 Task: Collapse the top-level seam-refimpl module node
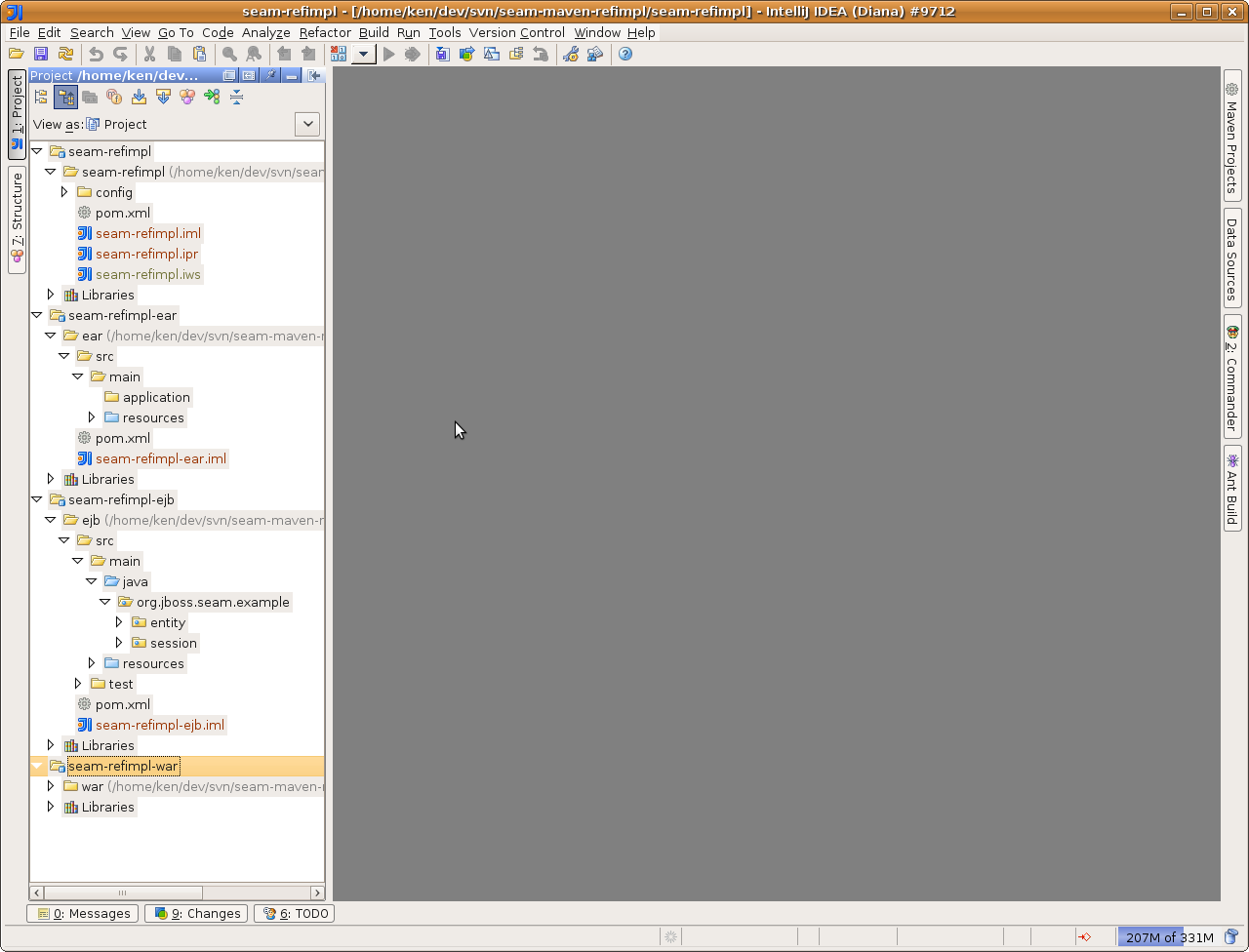point(37,151)
